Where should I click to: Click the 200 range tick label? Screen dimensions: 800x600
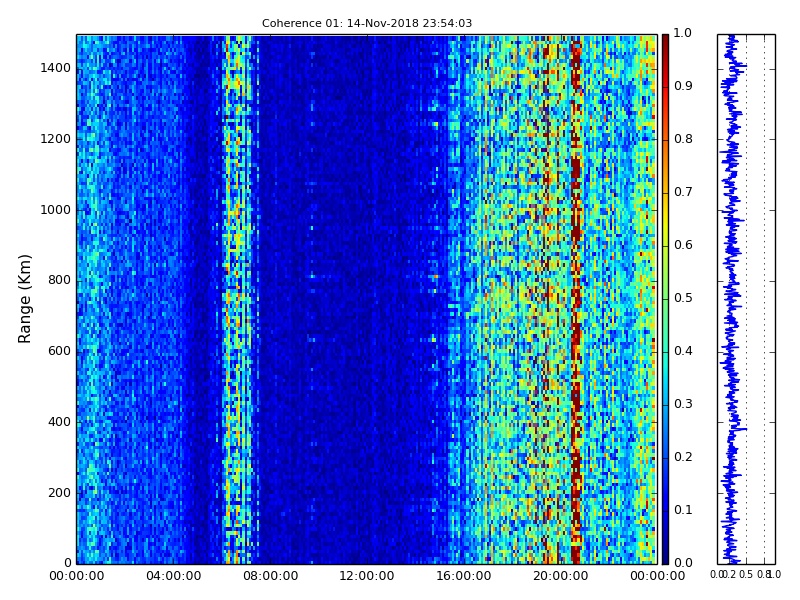point(60,493)
